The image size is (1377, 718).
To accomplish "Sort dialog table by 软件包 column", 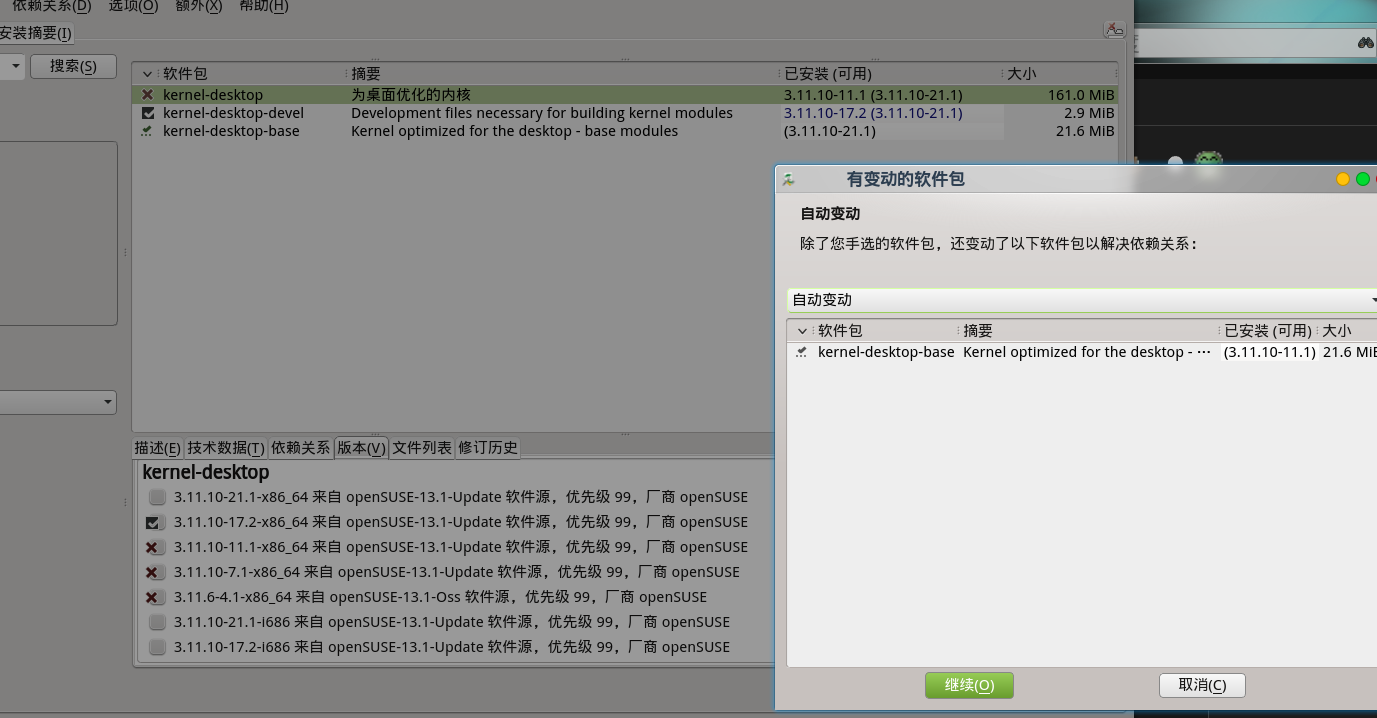I will (x=840, y=331).
